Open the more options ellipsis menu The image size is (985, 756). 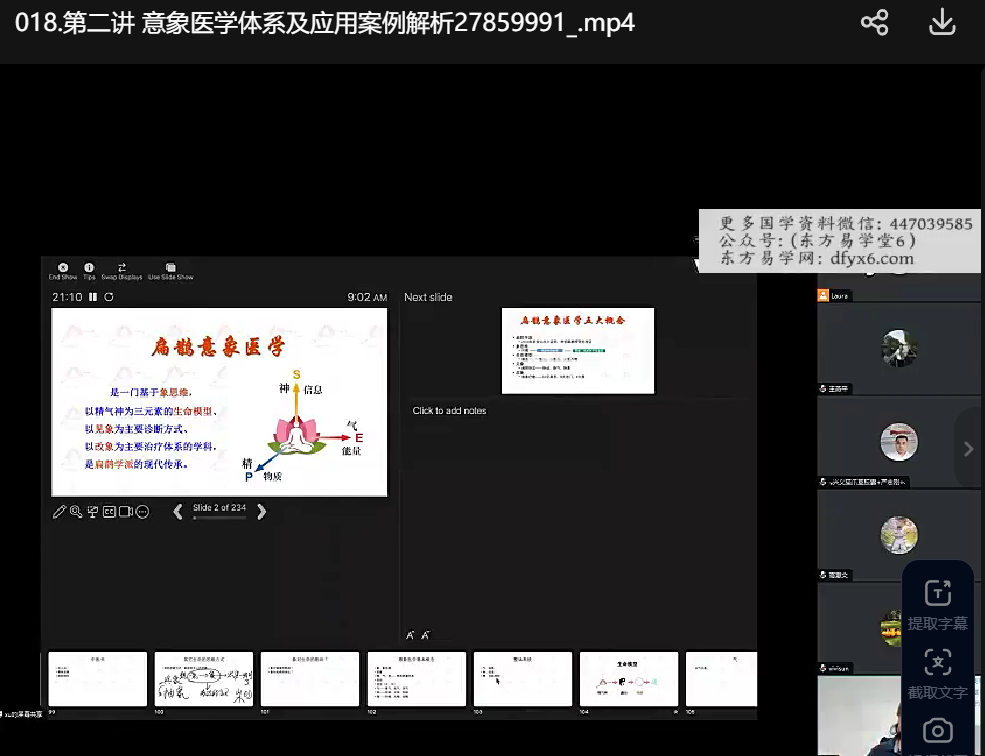tap(142, 512)
